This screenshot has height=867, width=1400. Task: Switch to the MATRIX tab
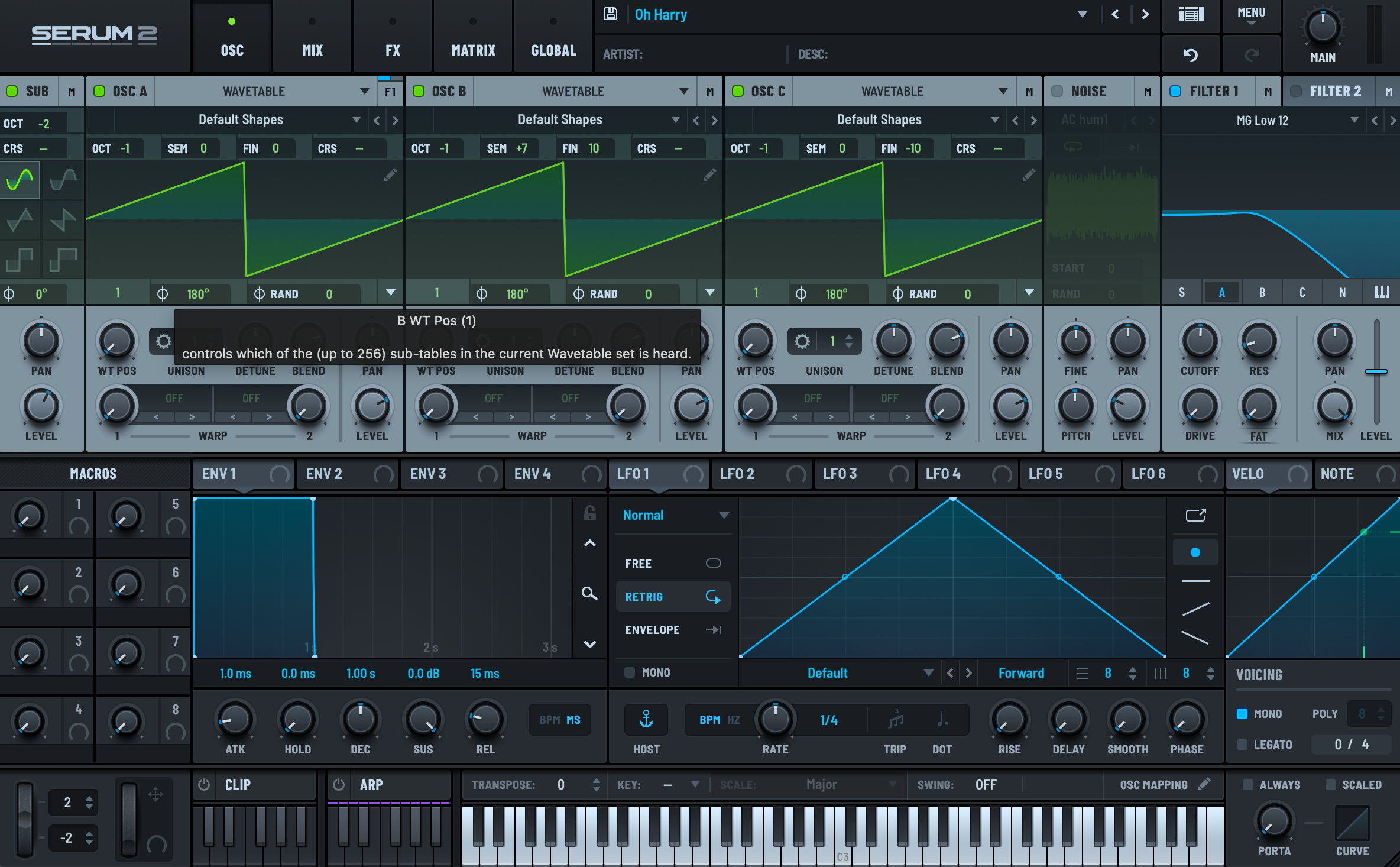[473, 37]
